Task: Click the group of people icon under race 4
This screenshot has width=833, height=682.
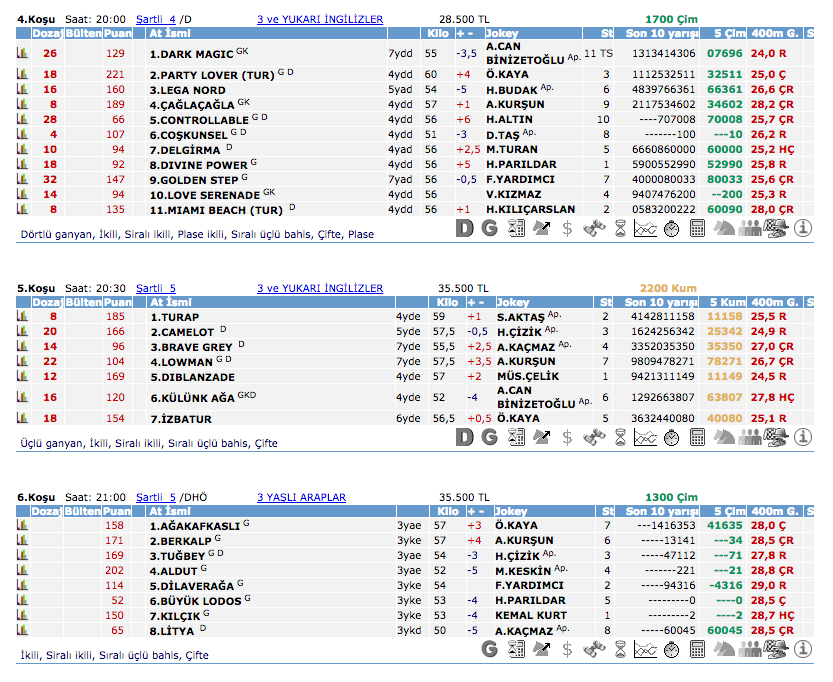Action: (750, 229)
